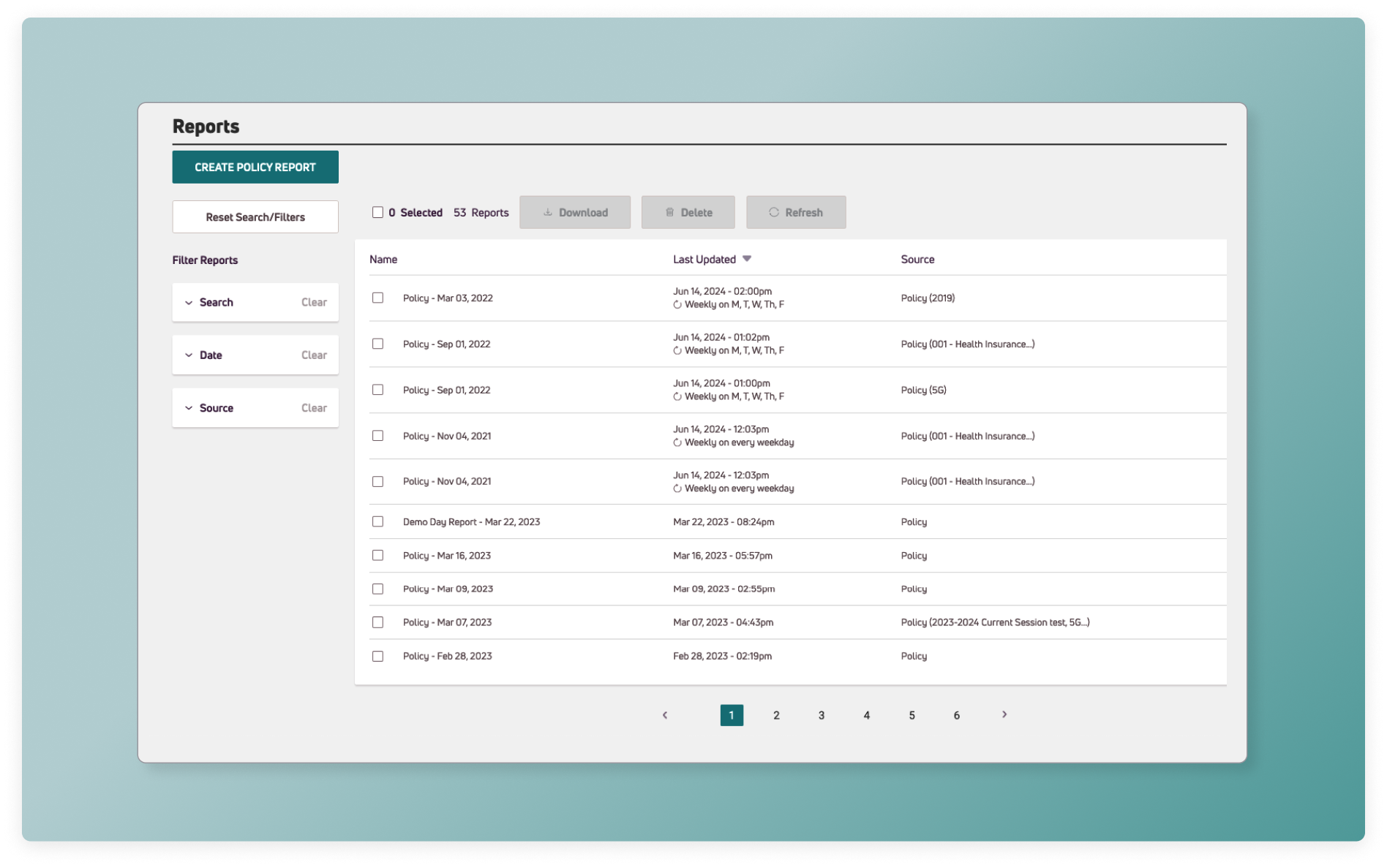Open page 4 of the reports list
This screenshot has height=868, width=1387.
click(866, 714)
